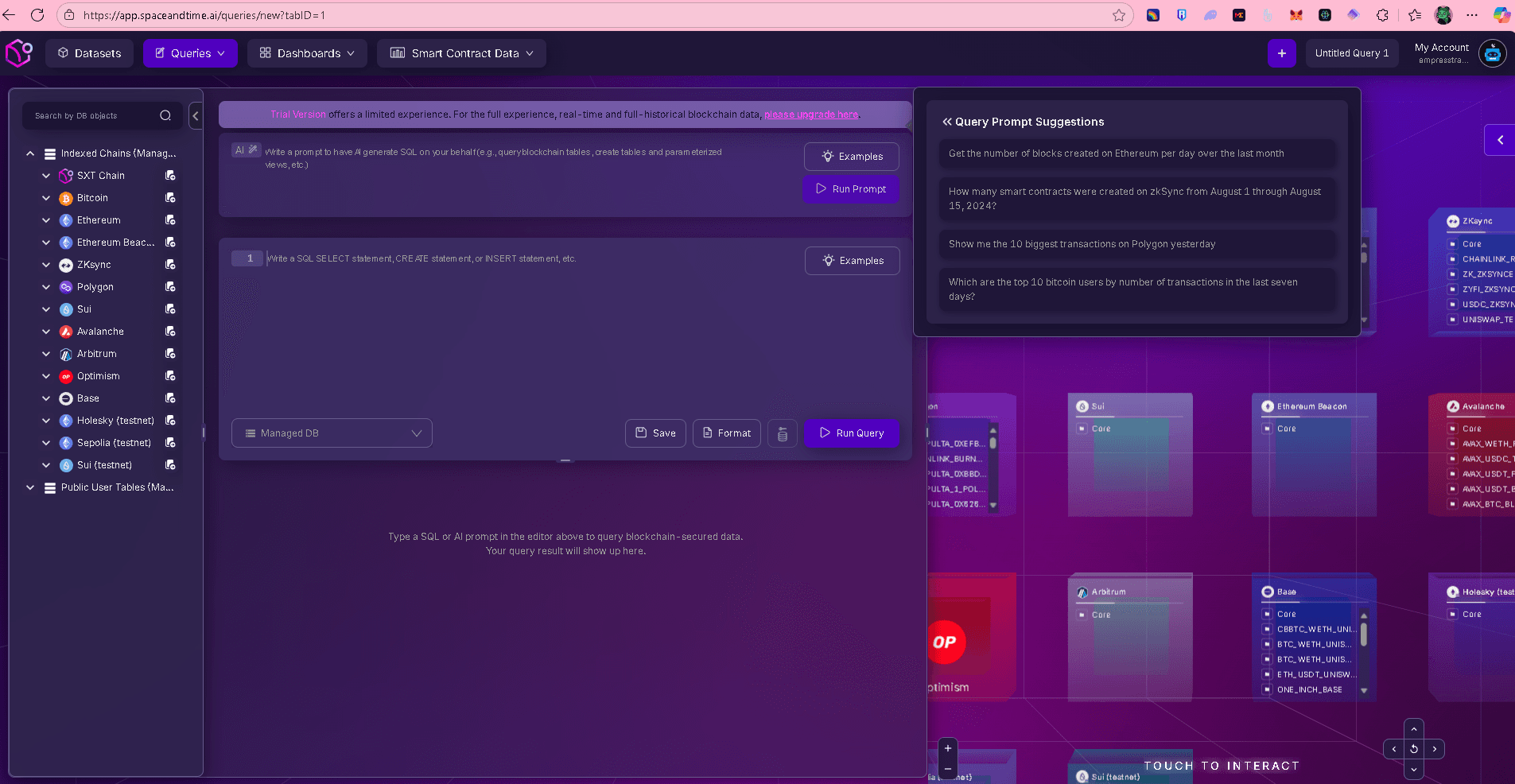This screenshot has height=784, width=1515.
Task: Rotate the 3D view left
Action: [1394, 749]
